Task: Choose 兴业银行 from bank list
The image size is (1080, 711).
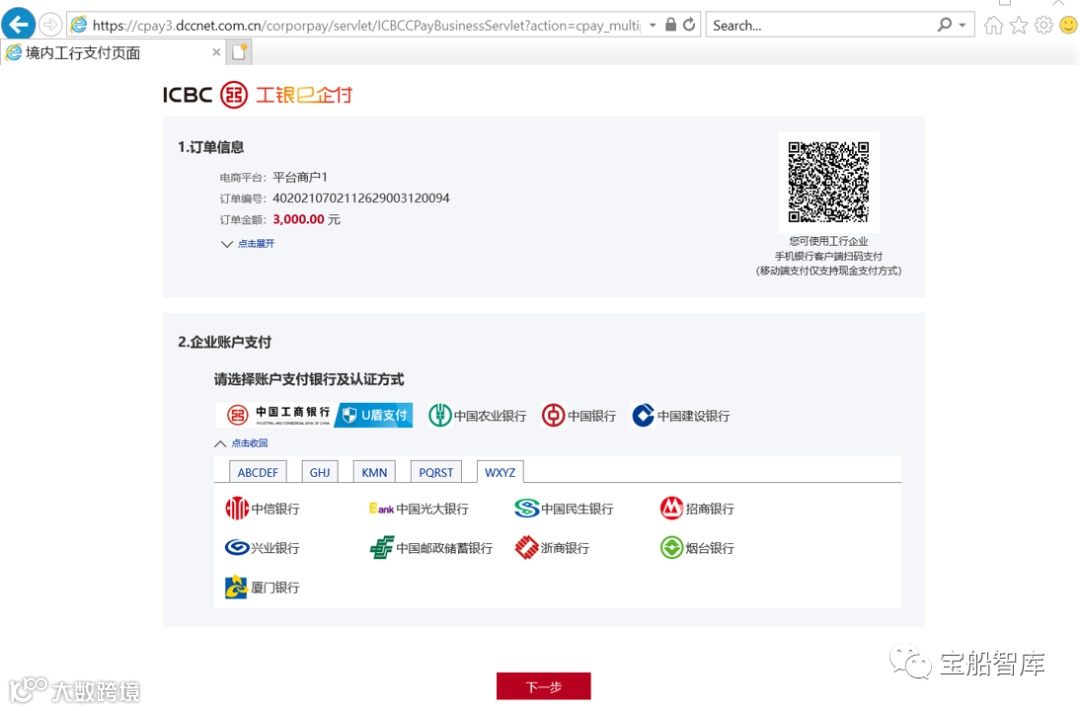Action: tap(262, 548)
